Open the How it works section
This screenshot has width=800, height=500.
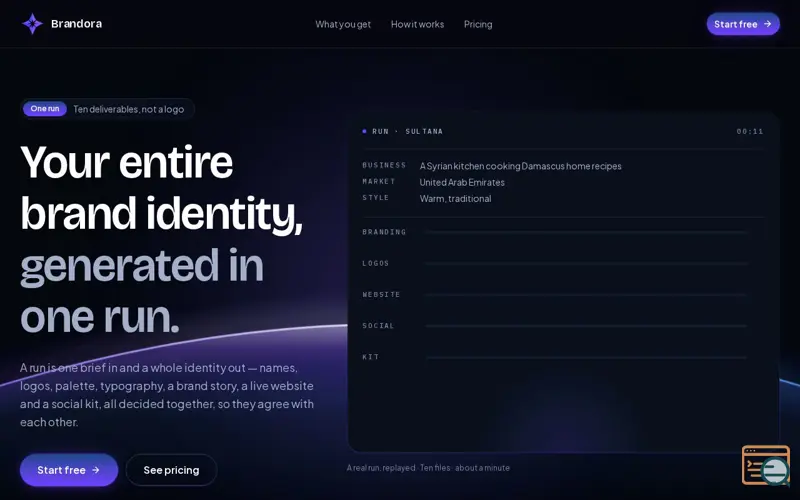[x=417, y=24]
